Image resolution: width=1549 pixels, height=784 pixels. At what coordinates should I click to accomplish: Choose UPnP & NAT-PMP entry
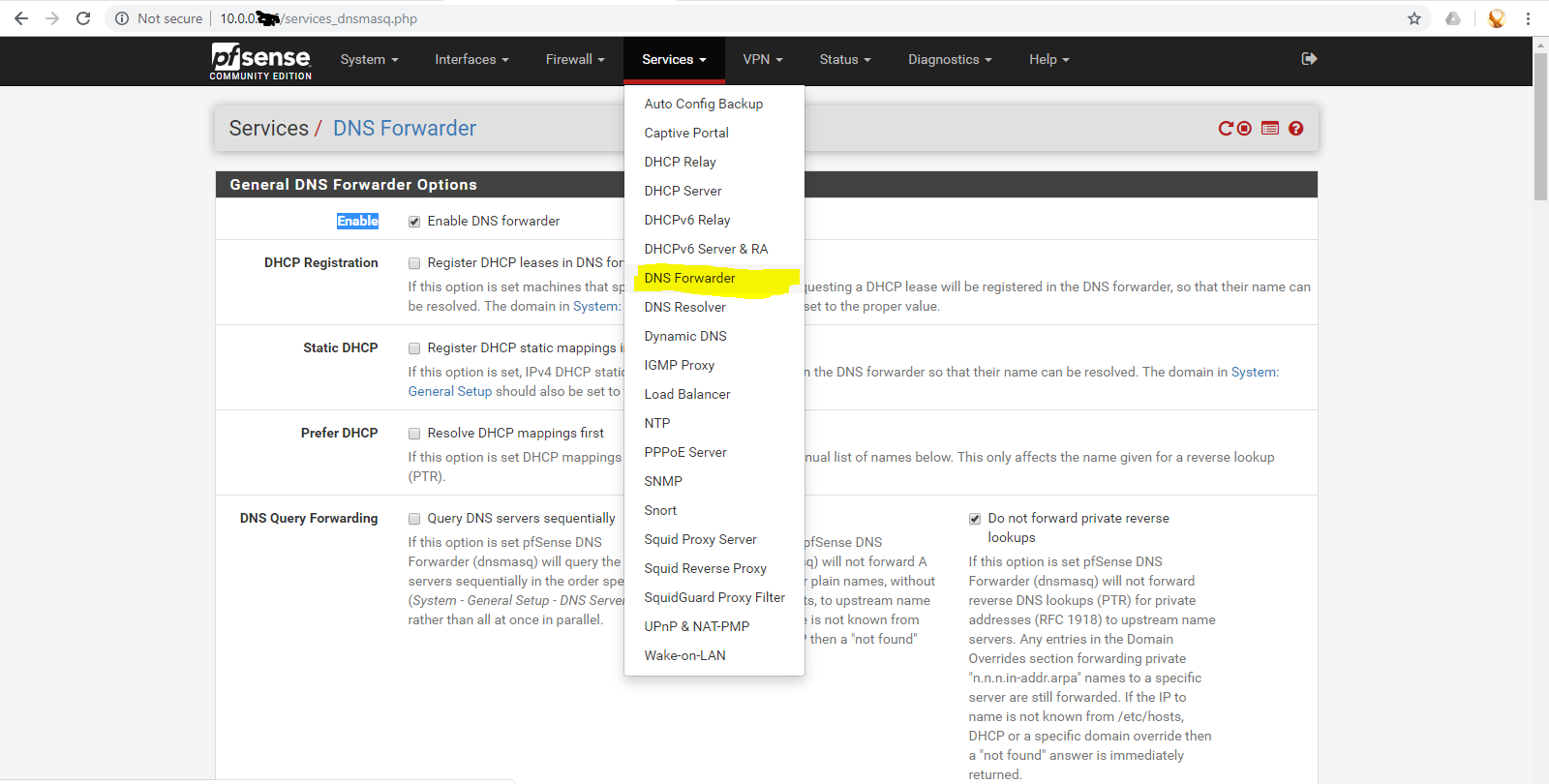click(x=714, y=626)
